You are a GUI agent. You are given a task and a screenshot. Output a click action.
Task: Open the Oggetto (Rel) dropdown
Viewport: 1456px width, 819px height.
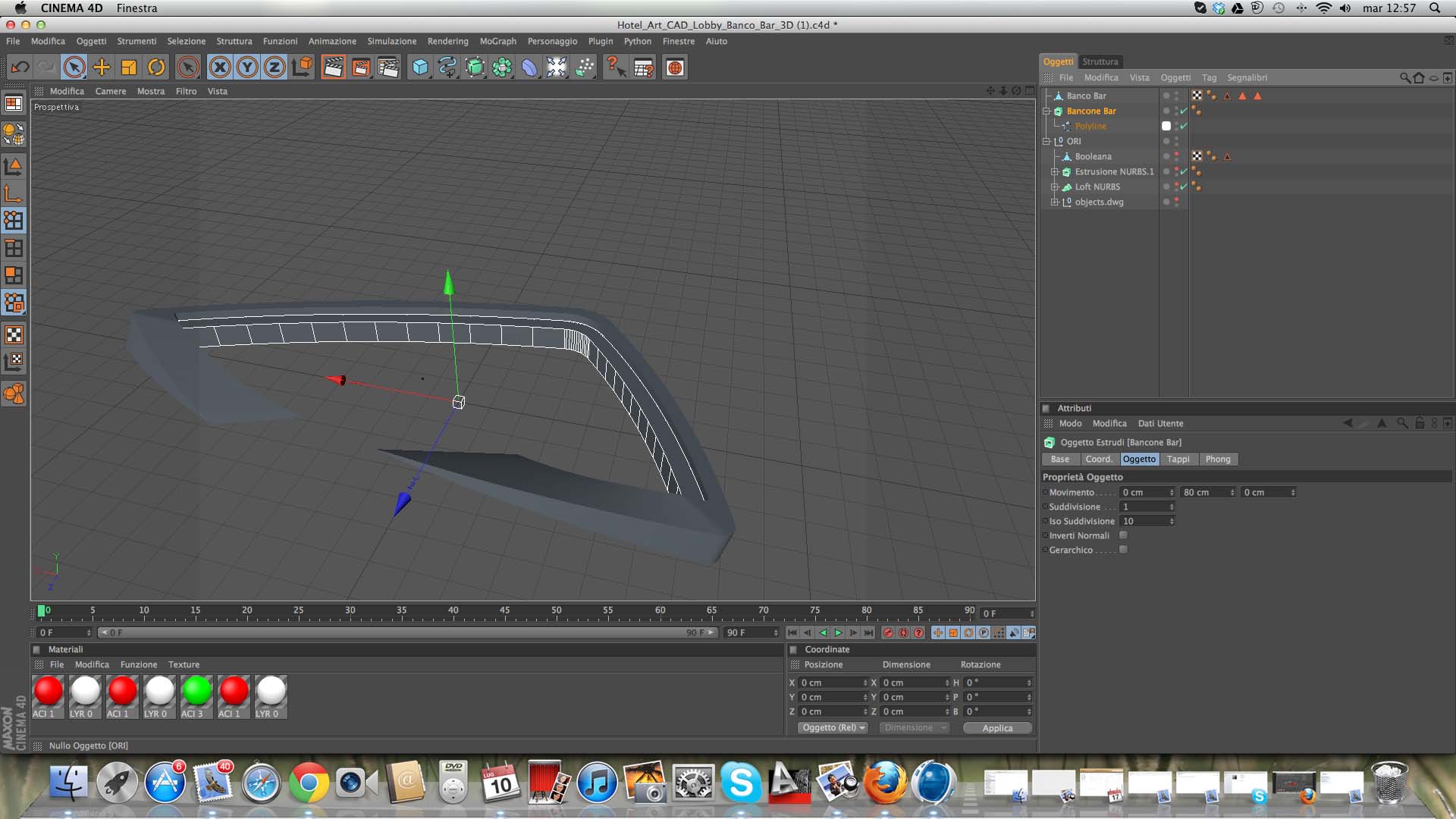[x=833, y=728]
